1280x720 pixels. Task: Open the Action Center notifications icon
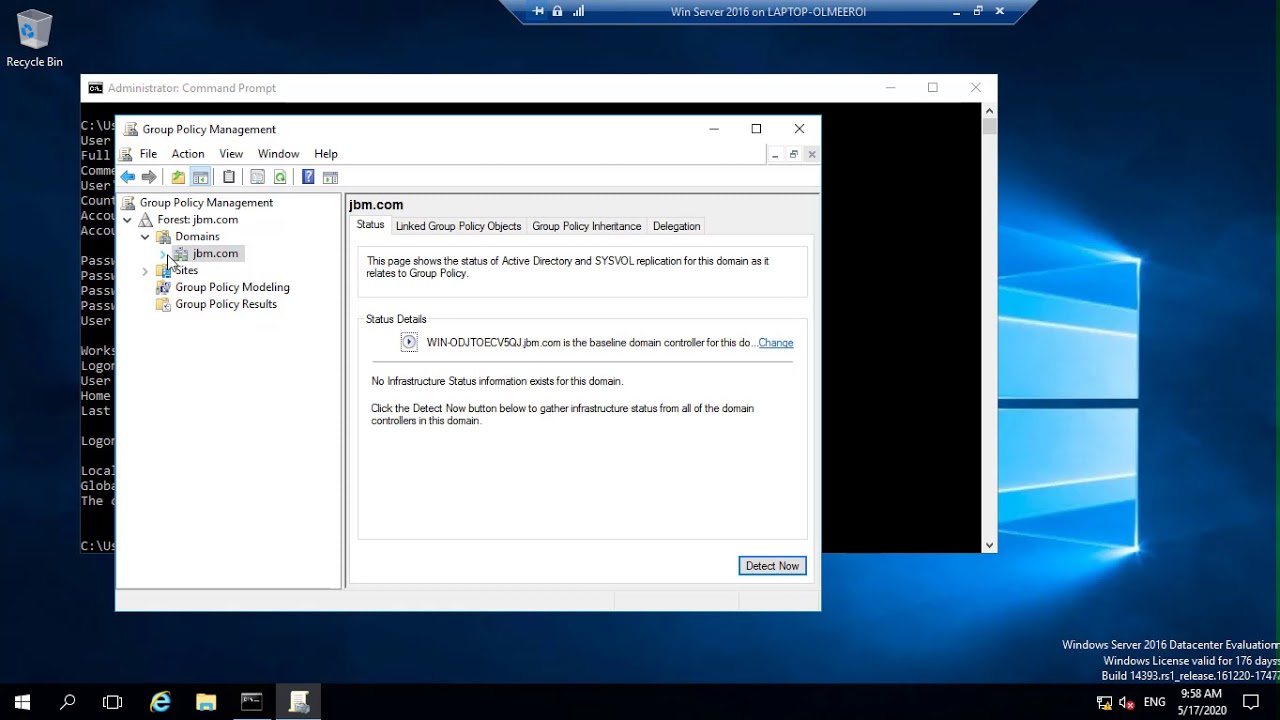pos(1251,702)
